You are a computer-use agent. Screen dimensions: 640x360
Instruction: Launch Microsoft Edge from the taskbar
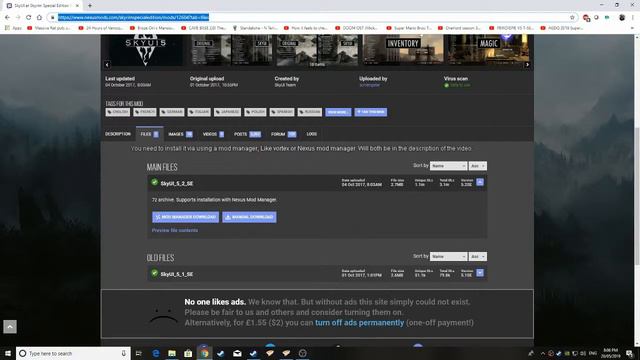click(156, 353)
